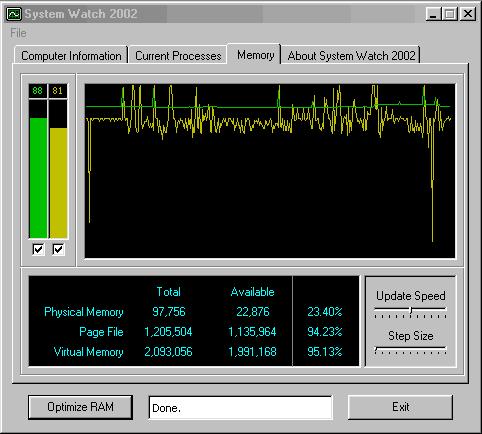Viewport: 482px width, 434px height.
Task: Click Page File available 1,135,964
Action: point(252,332)
